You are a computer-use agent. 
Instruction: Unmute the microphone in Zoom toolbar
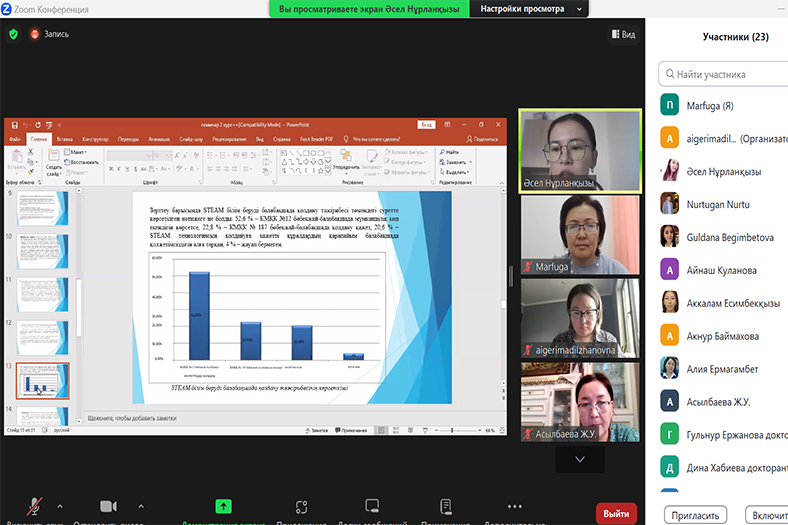point(35,508)
